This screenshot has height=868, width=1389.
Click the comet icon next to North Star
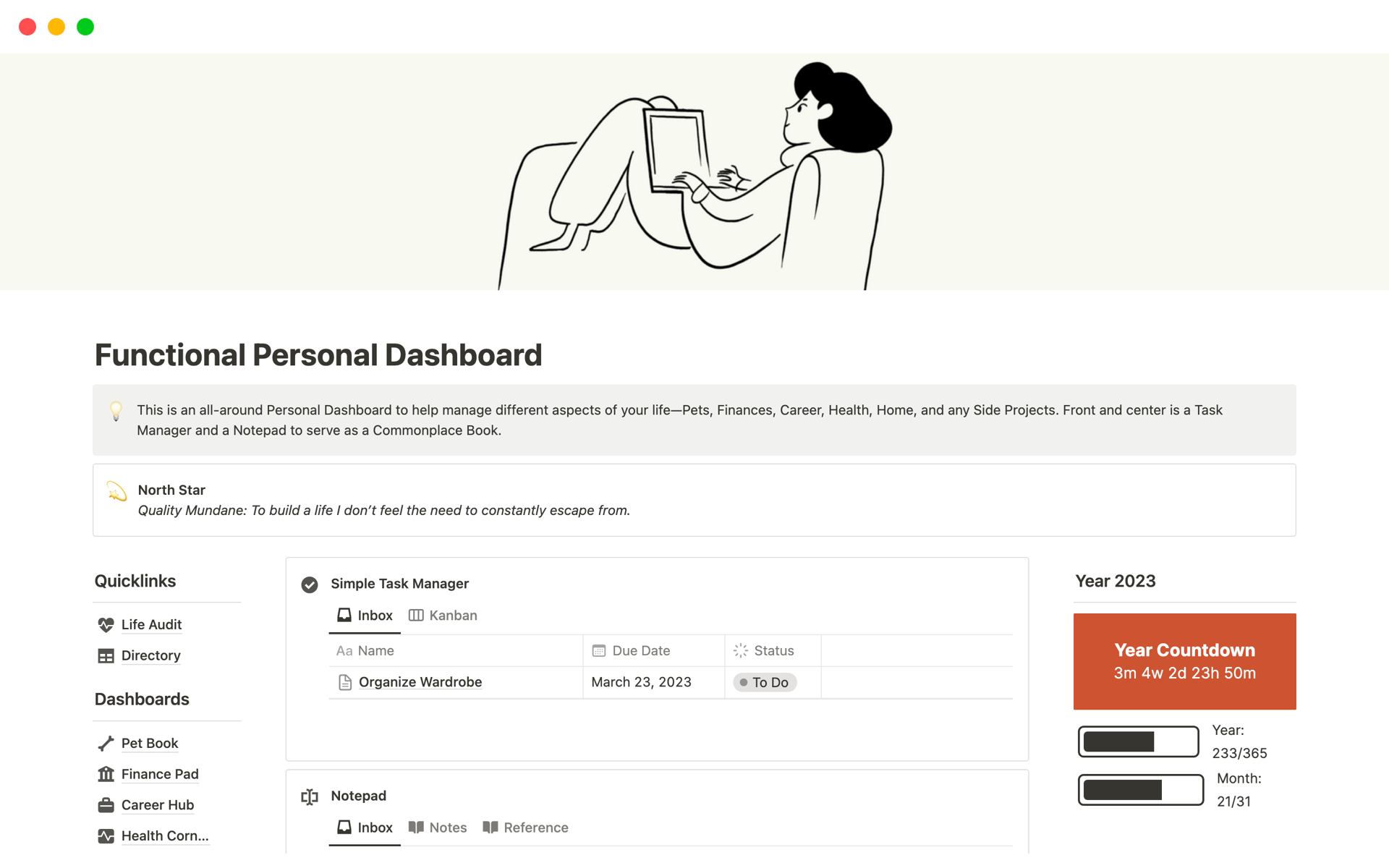tap(117, 491)
